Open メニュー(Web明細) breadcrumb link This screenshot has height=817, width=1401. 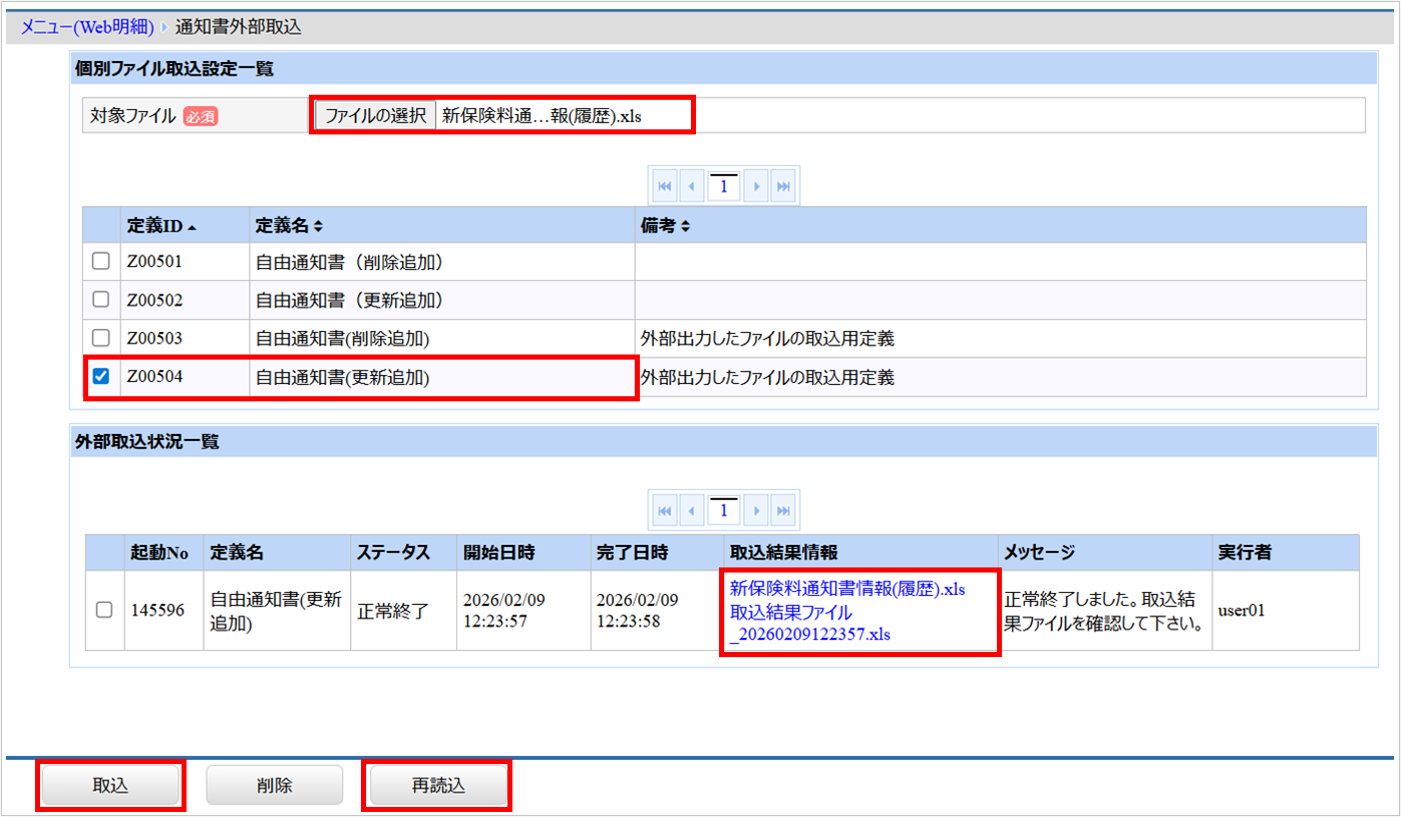tap(88, 27)
